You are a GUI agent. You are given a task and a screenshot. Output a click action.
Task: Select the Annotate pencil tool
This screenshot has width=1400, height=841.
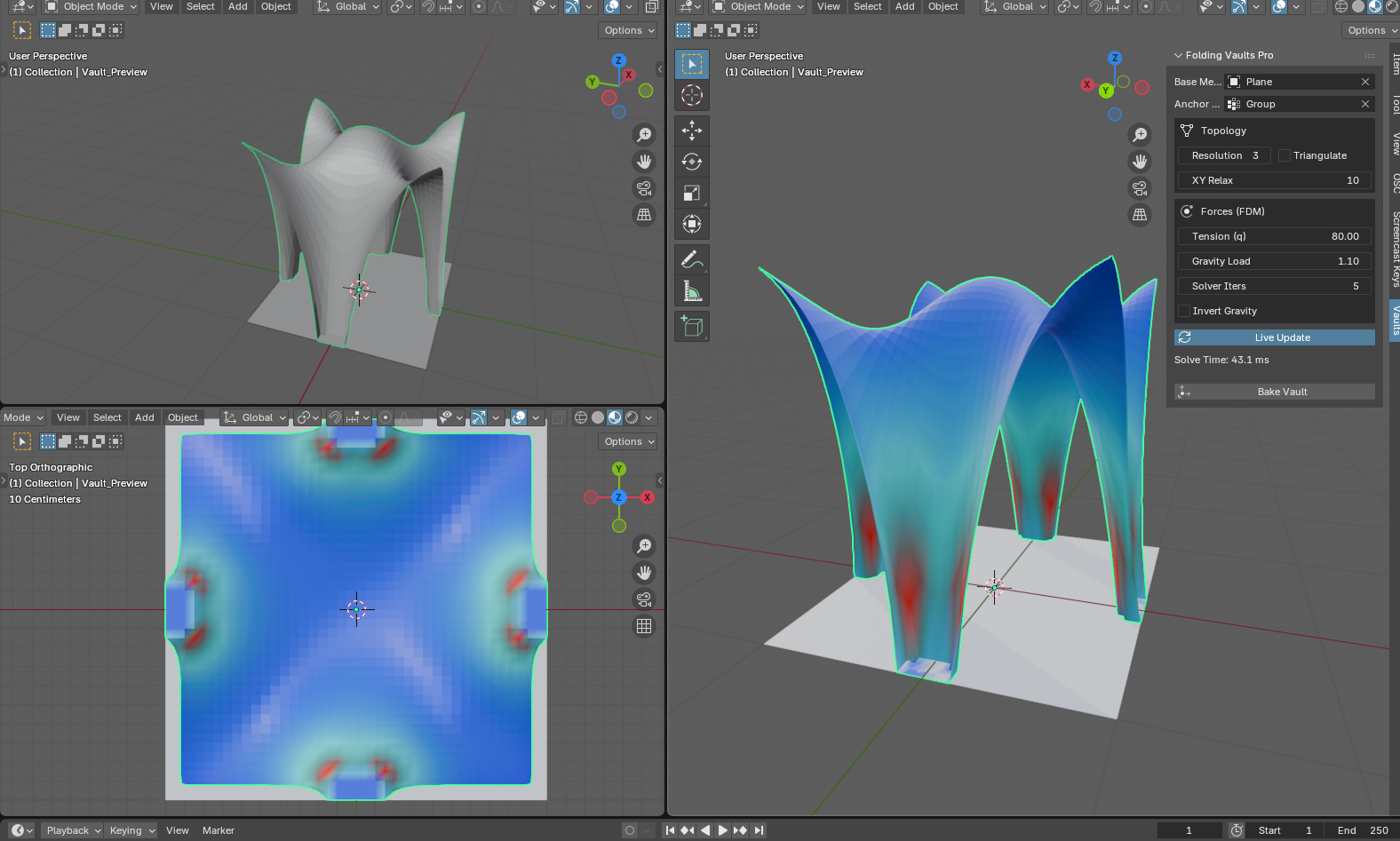692,259
